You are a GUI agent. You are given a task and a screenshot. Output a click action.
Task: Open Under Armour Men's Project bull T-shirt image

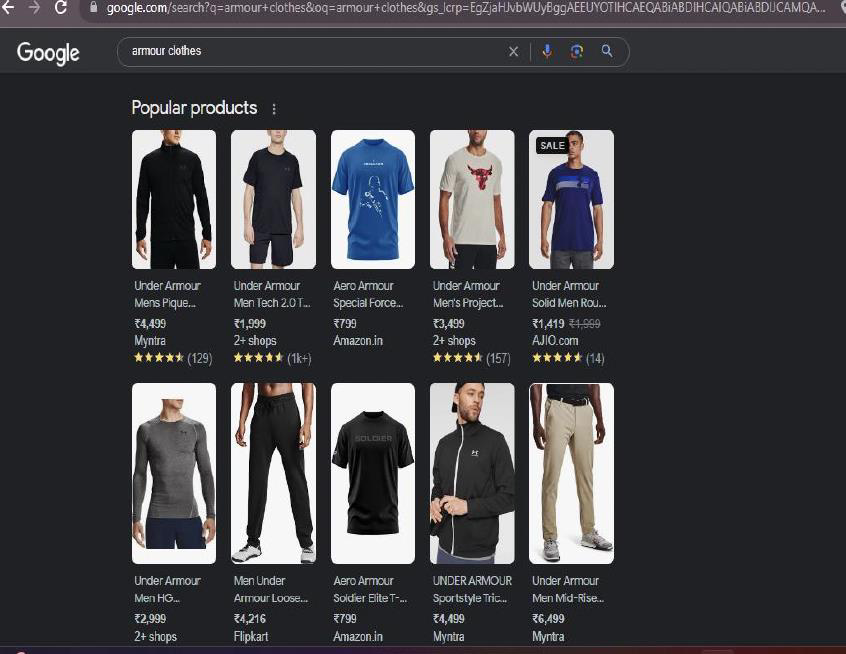click(x=472, y=199)
